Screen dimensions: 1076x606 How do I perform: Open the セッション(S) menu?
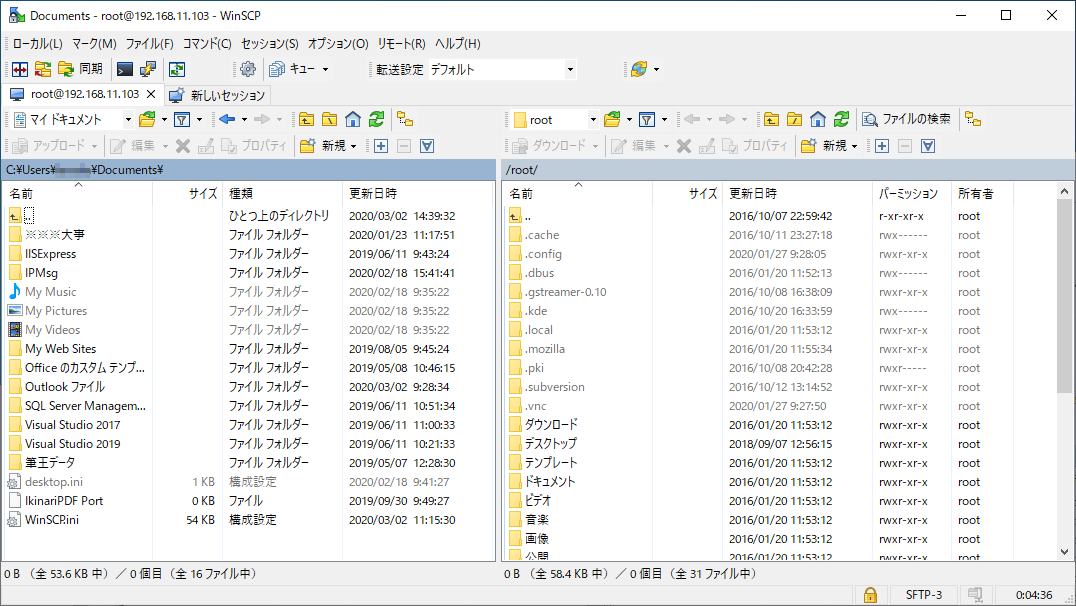pos(269,44)
